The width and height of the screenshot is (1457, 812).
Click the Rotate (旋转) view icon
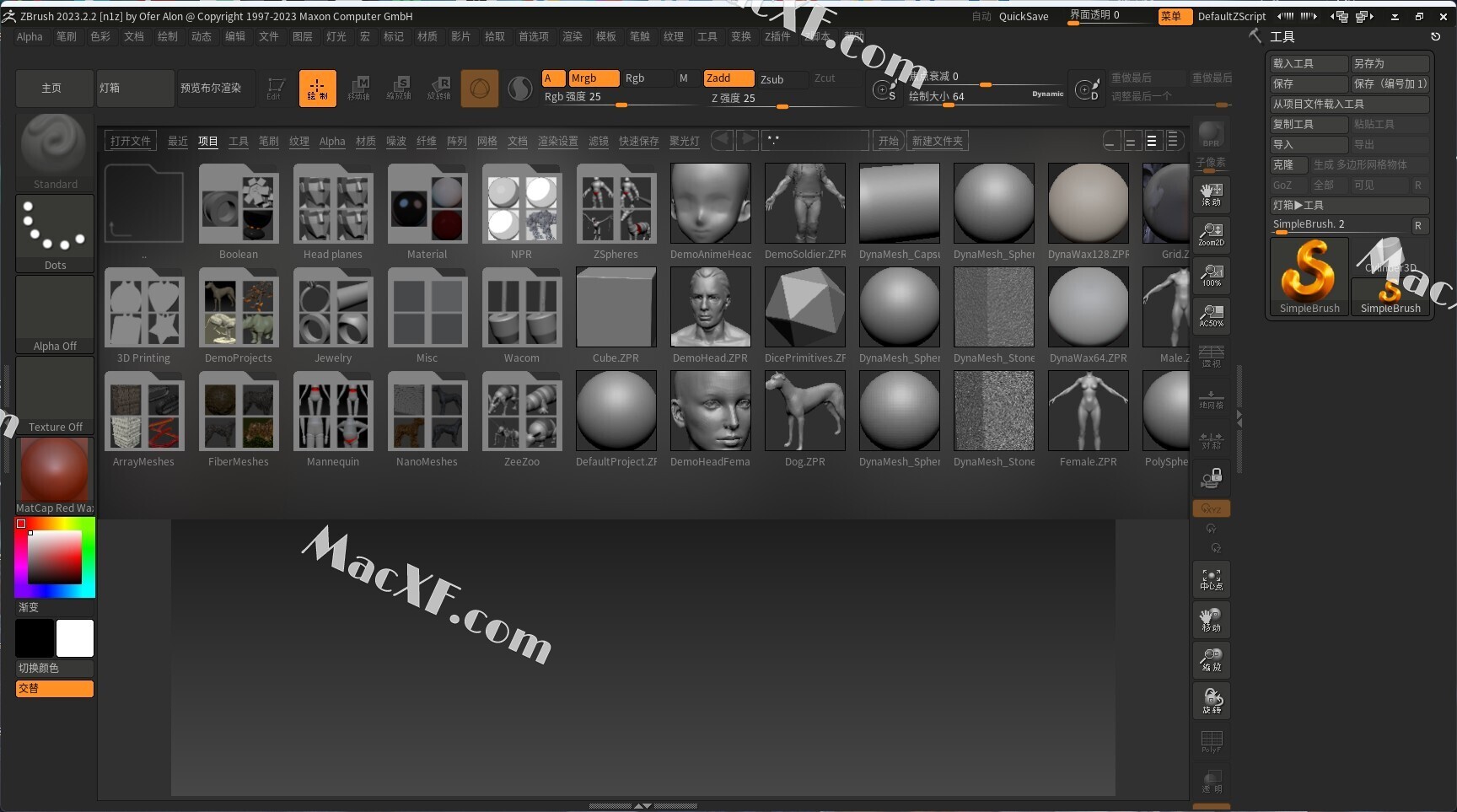click(1212, 701)
